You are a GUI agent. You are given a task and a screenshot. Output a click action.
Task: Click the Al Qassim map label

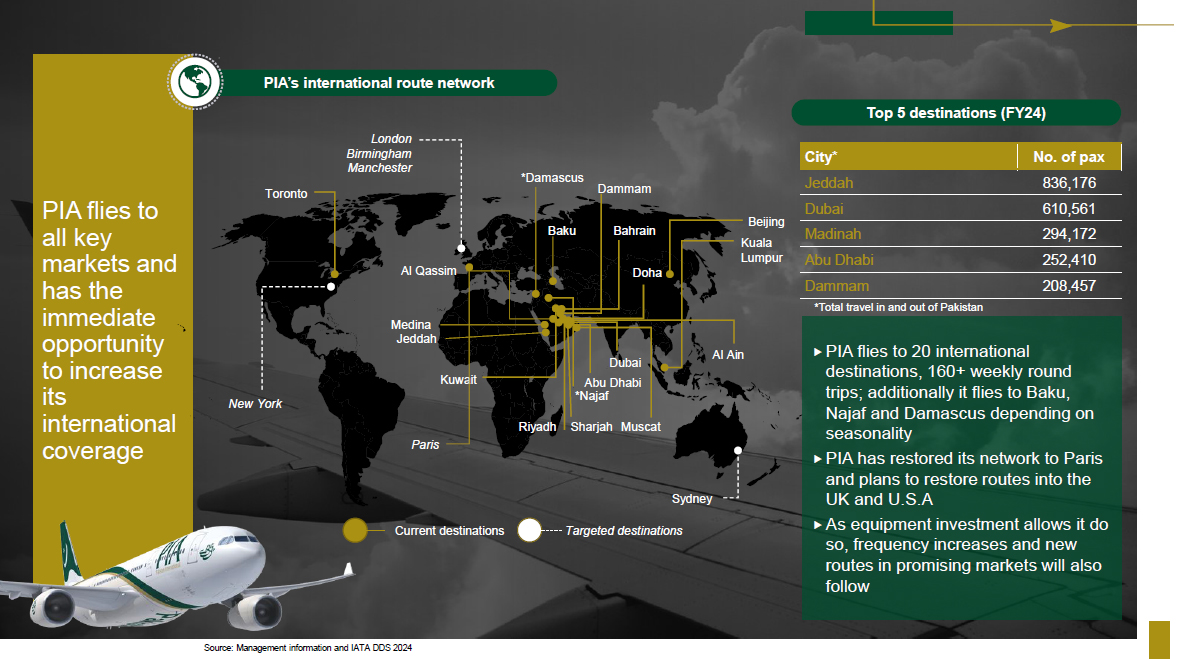click(x=428, y=270)
